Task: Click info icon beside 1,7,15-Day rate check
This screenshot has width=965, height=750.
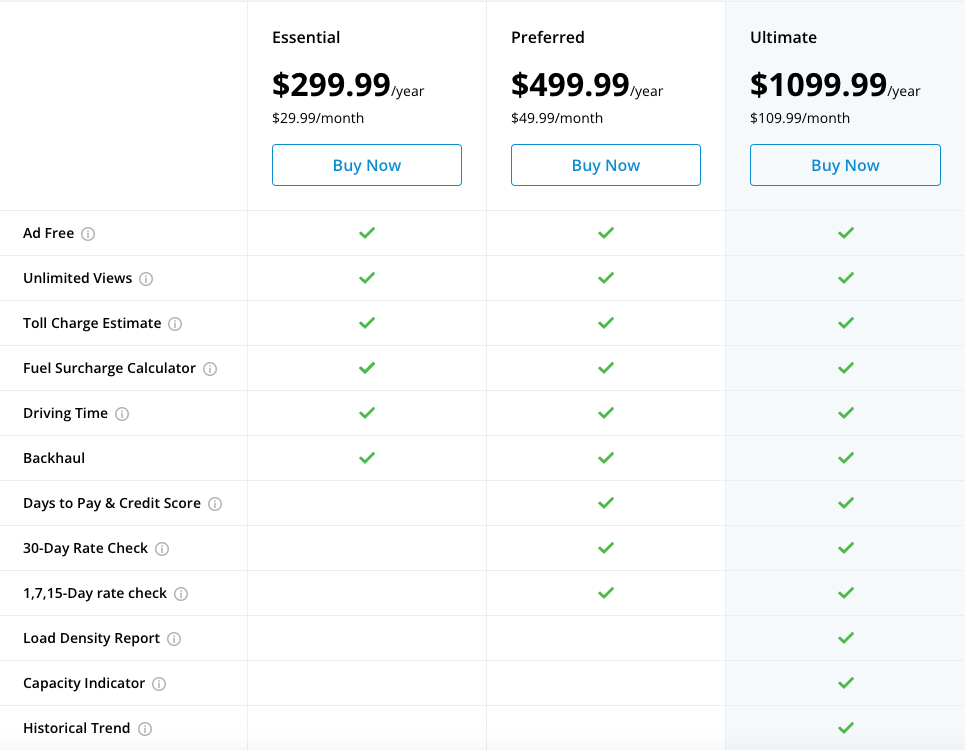Action: click(181, 594)
